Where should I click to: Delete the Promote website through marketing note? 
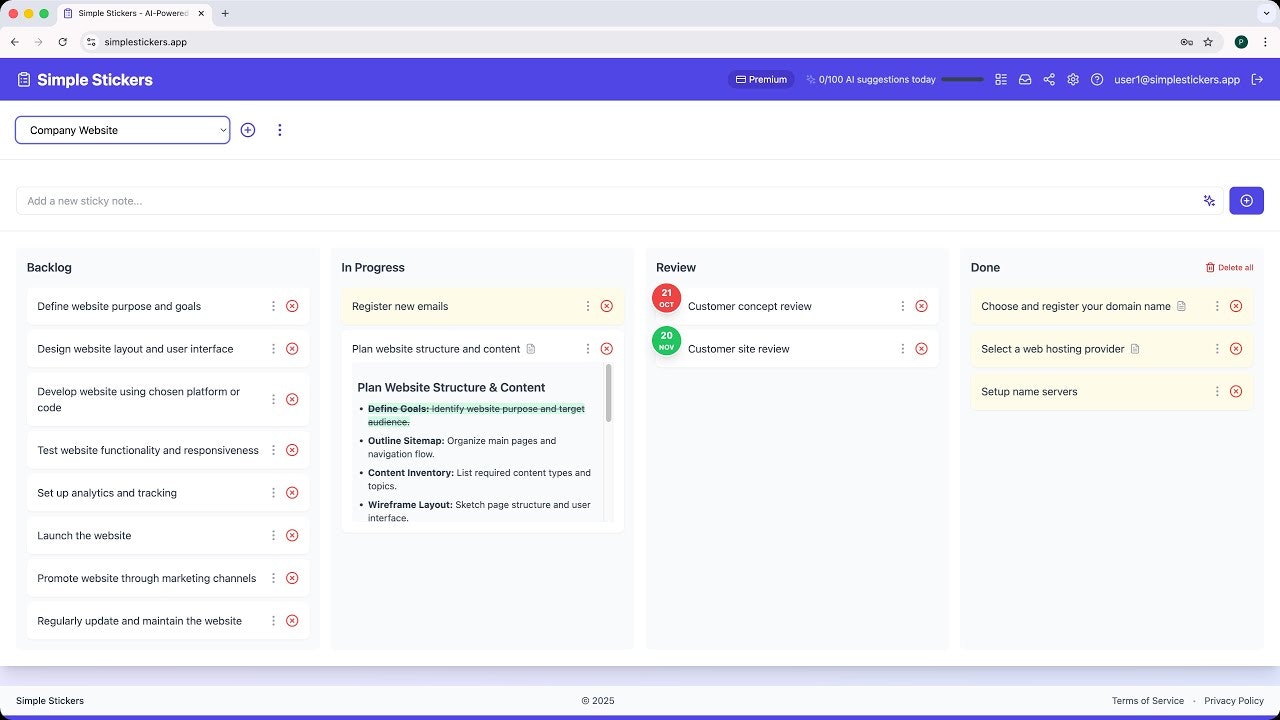(x=292, y=578)
